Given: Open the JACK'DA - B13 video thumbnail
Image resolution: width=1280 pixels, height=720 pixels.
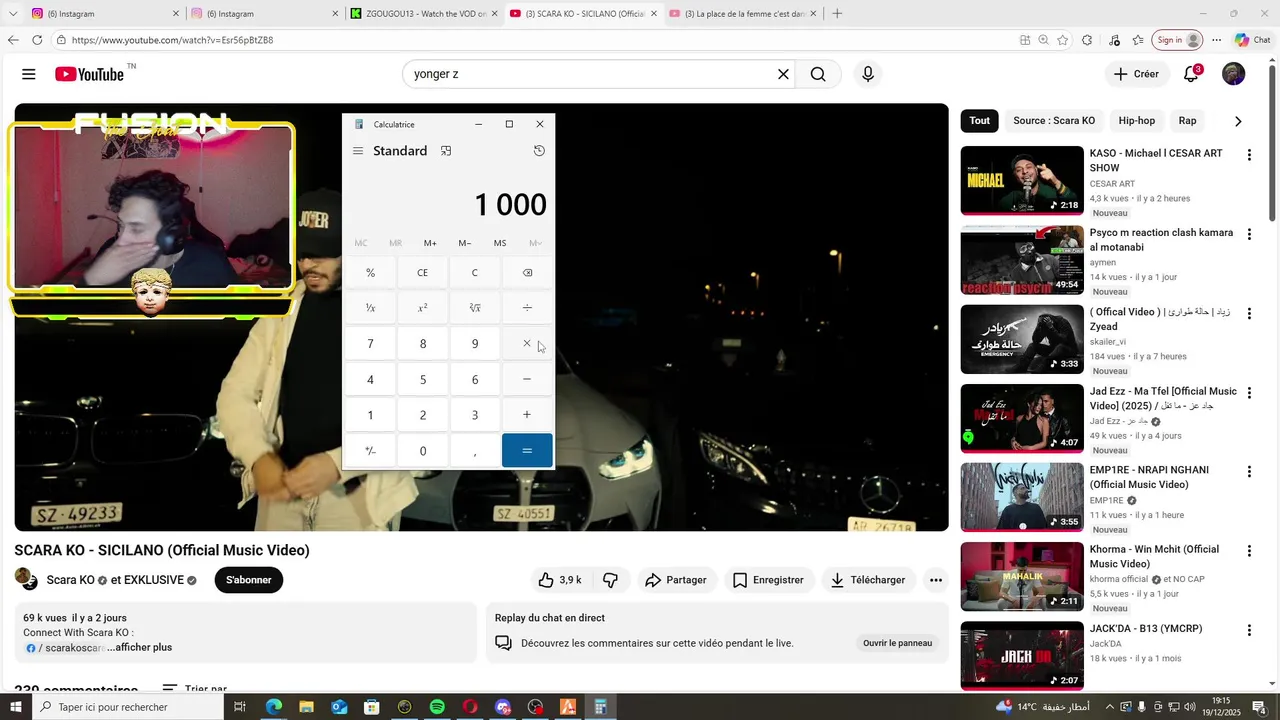Looking at the screenshot, I should (x=1022, y=656).
